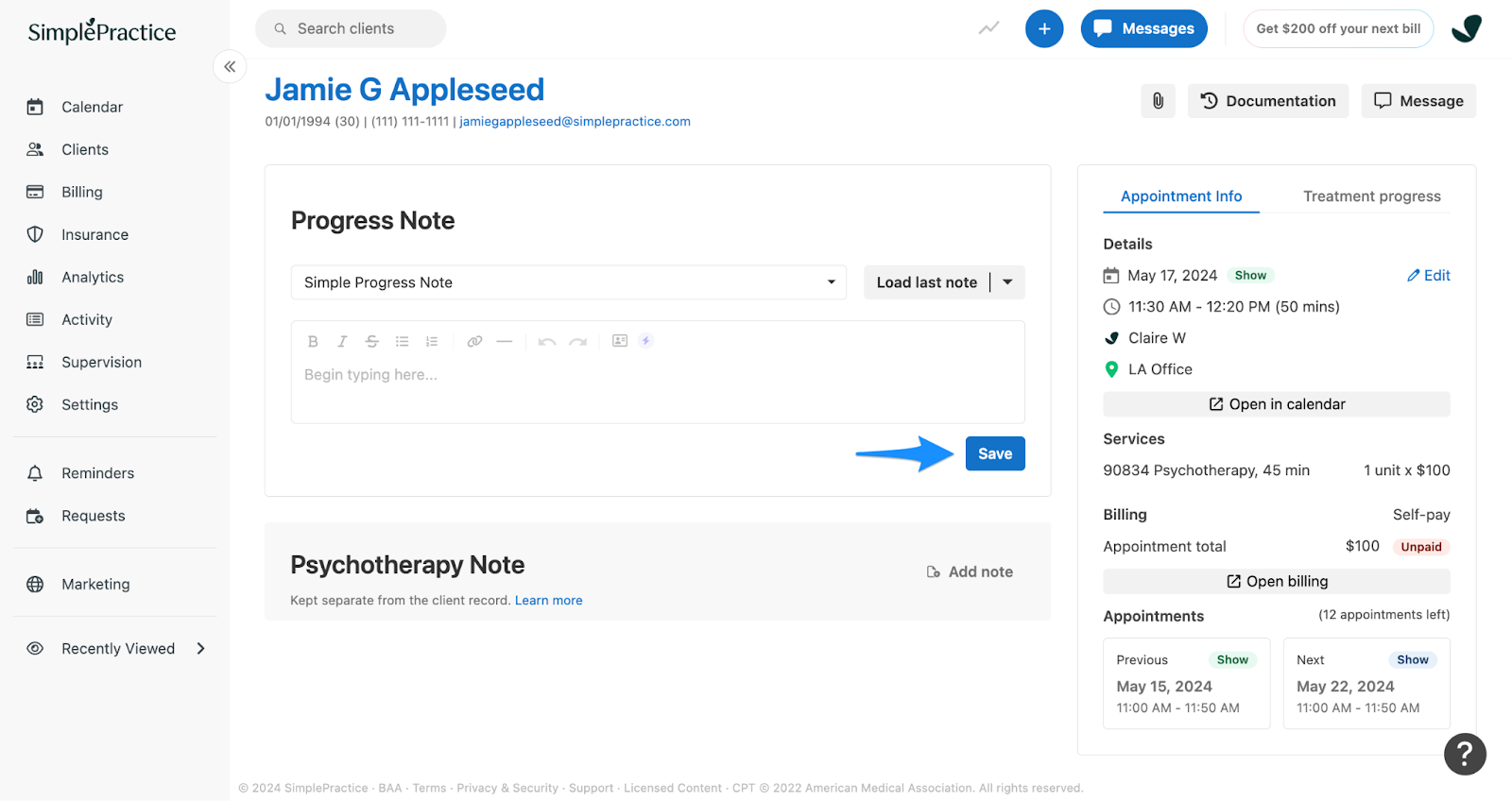
Task: Open Messages from the top bar
Action: (1143, 28)
